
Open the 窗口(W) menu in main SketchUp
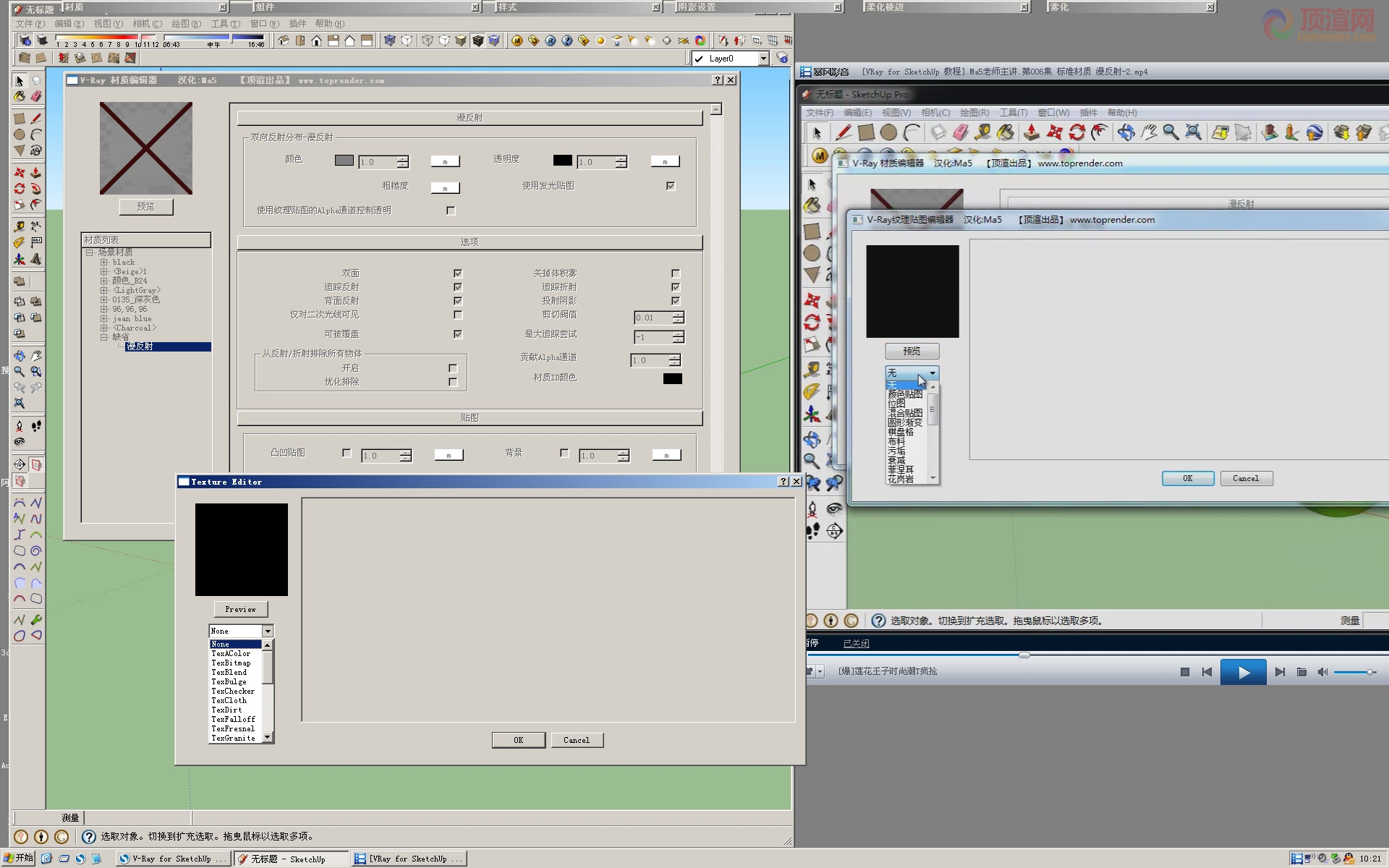265,24
